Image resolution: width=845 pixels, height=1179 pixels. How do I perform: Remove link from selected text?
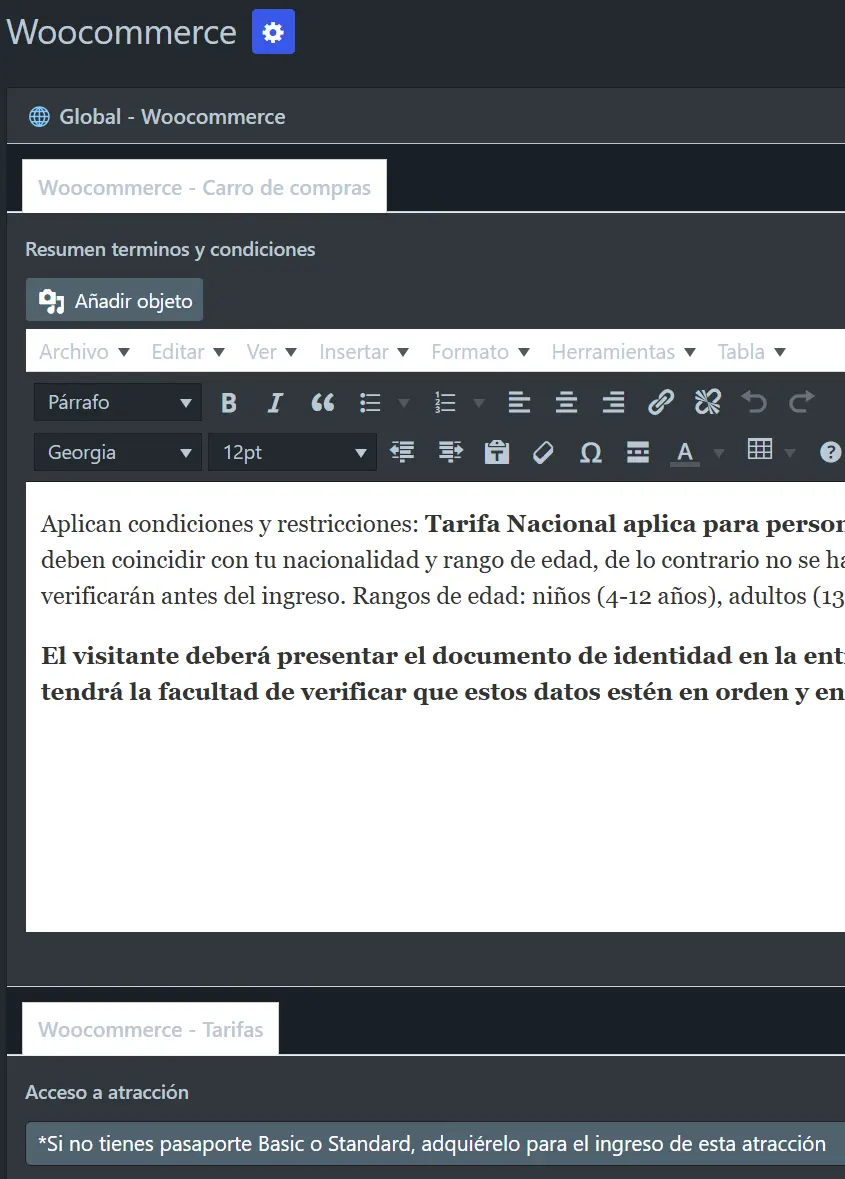coord(707,403)
